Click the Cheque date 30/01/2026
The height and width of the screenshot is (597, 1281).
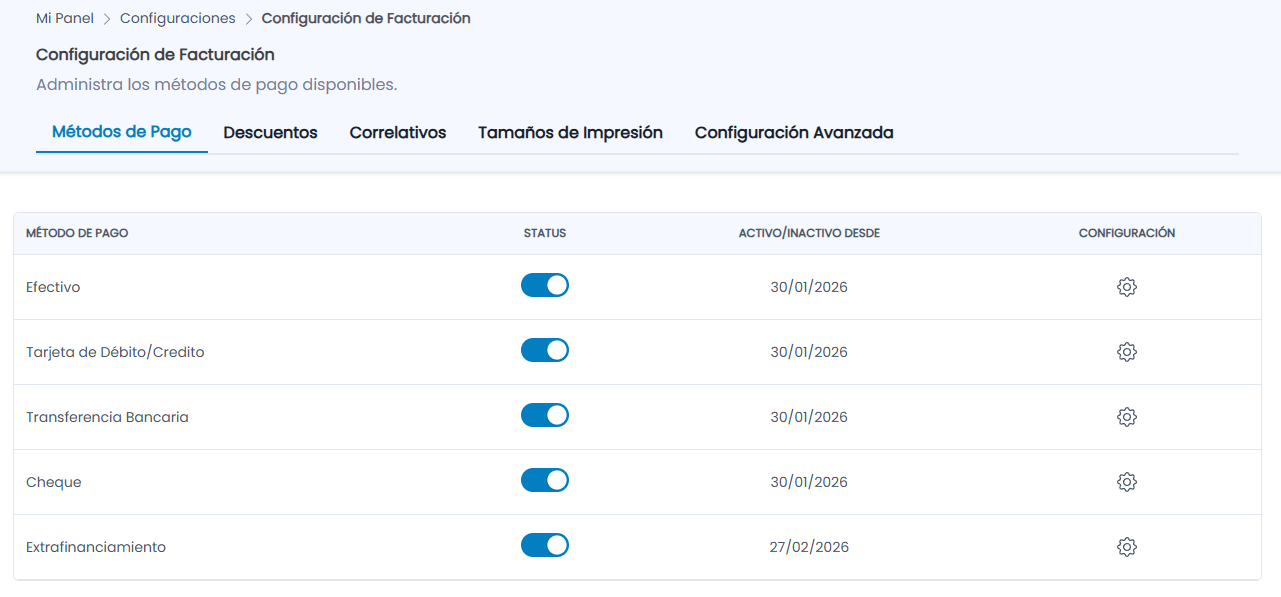(x=809, y=482)
